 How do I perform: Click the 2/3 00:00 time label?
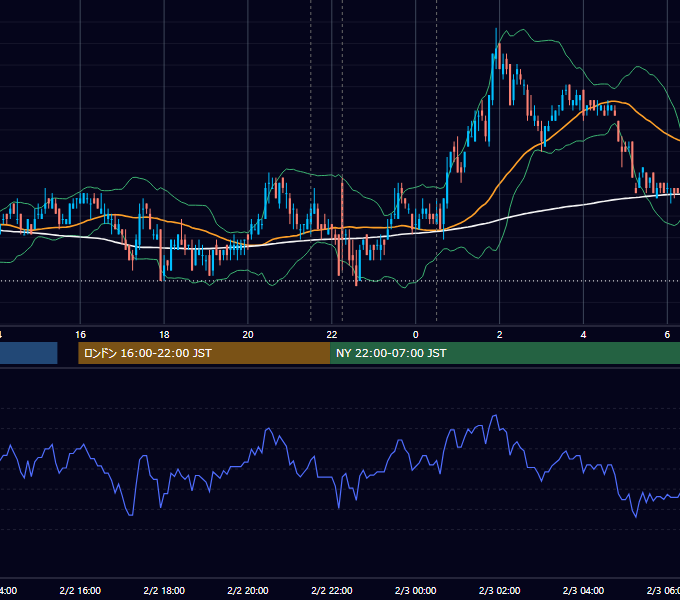(415, 590)
